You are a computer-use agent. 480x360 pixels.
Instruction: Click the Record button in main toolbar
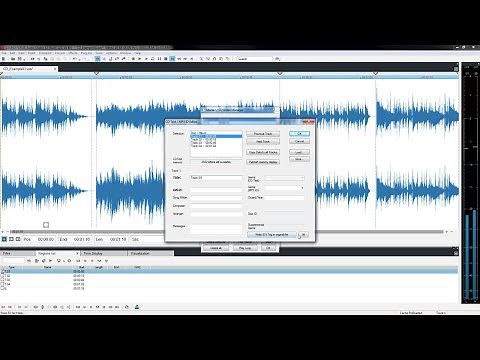coord(133,59)
